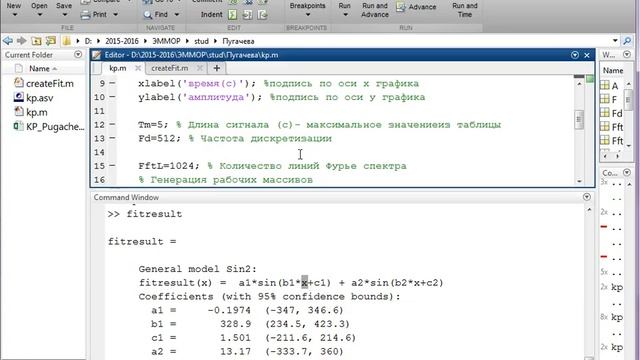Expand the Run dropdown arrow

pyautogui.click(x=345, y=15)
